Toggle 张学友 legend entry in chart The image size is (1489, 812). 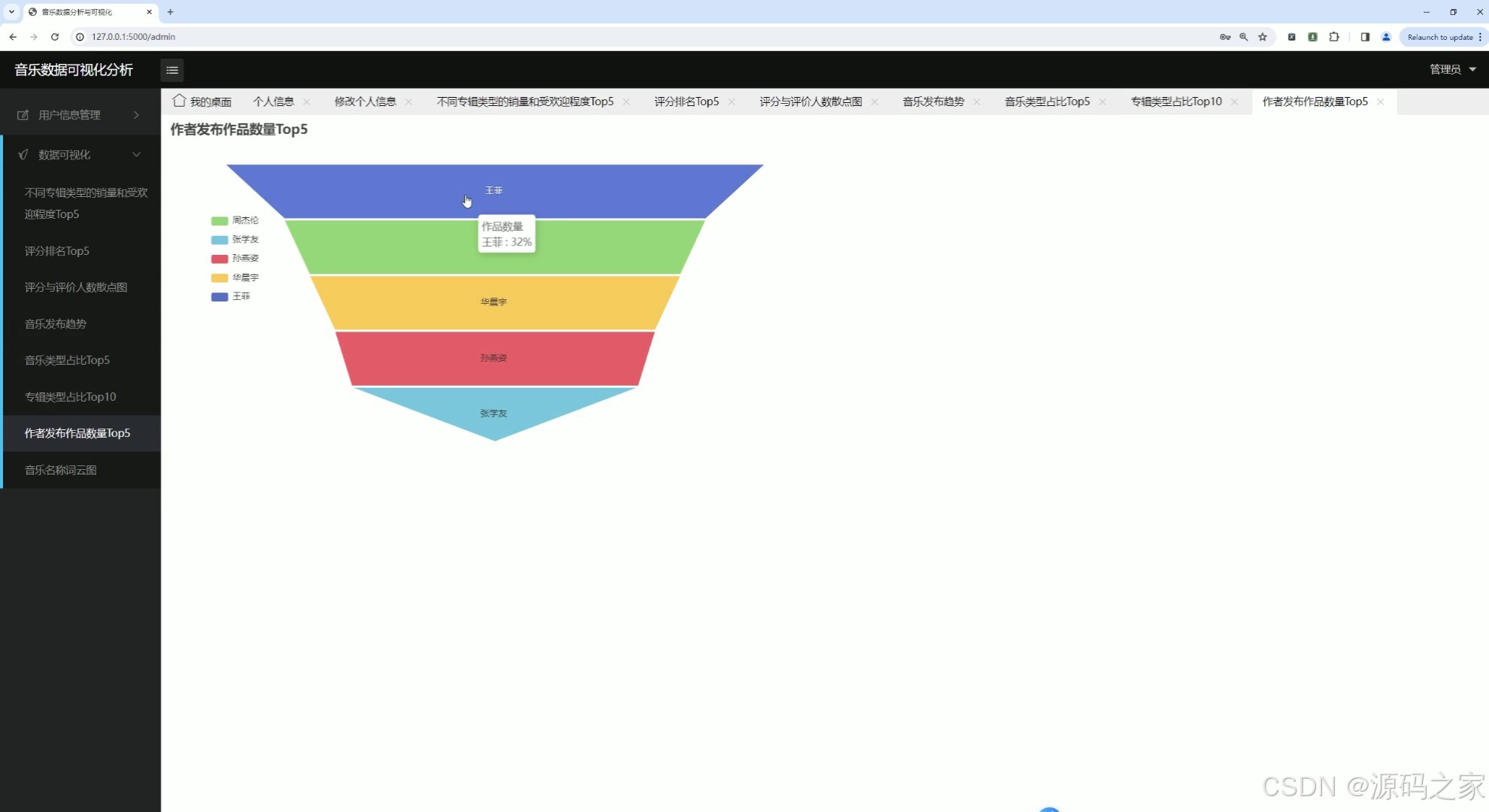(x=244, y=240)
